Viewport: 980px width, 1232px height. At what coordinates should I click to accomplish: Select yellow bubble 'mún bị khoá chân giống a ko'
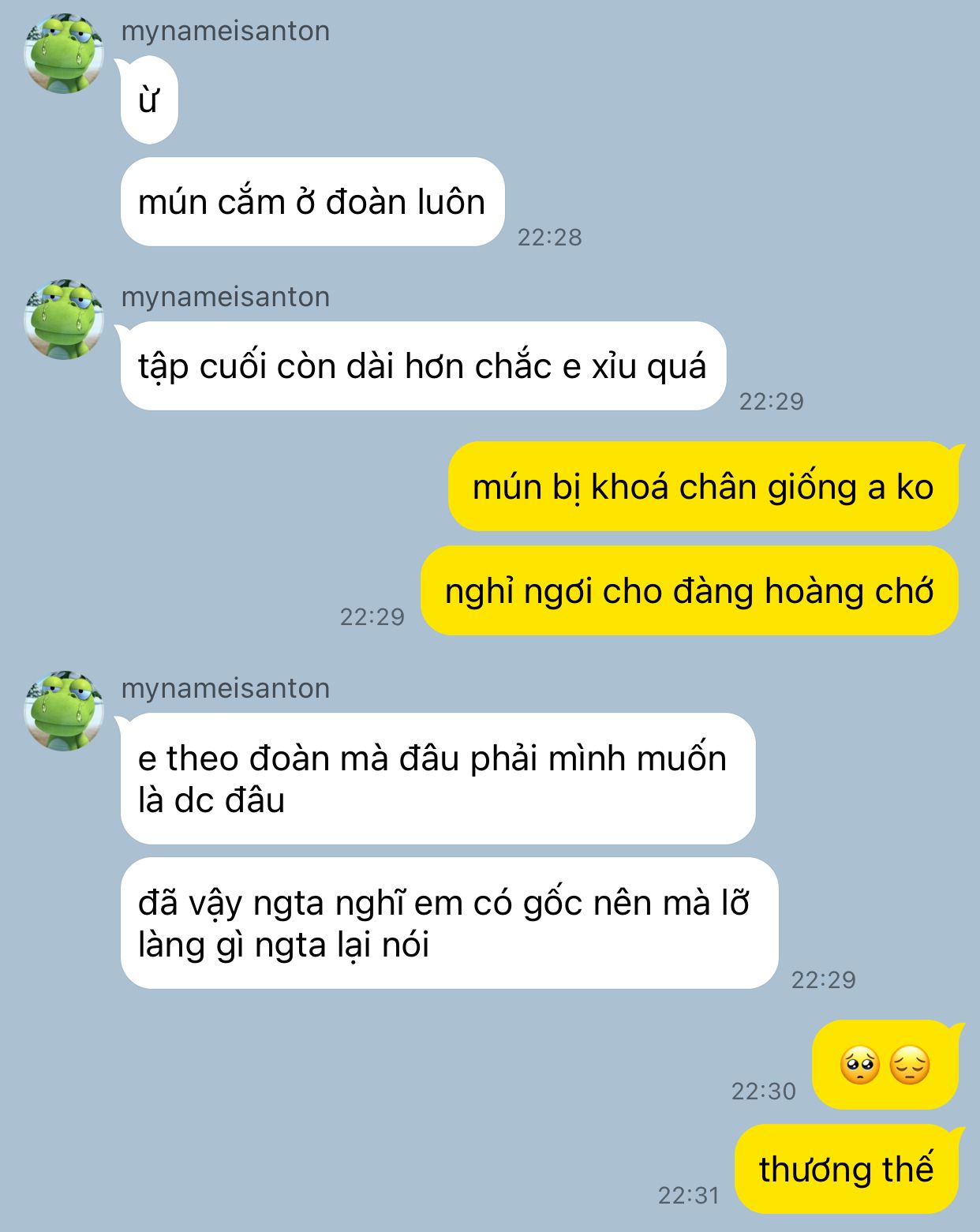click(704, 486)
